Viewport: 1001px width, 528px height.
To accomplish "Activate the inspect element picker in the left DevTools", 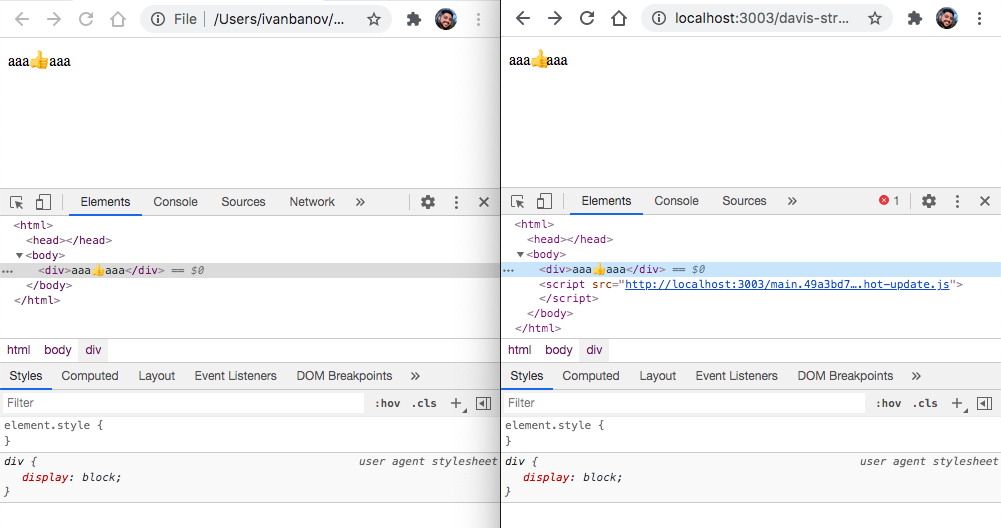I will [17, 202].
